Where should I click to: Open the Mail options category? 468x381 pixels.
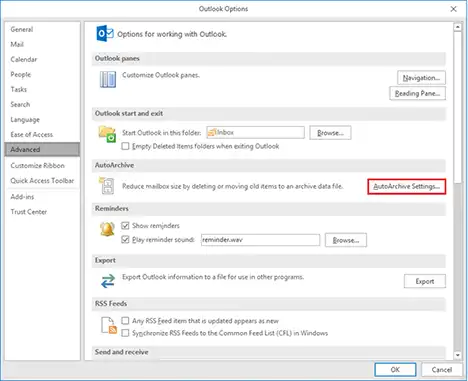click(x=42, y=44)
